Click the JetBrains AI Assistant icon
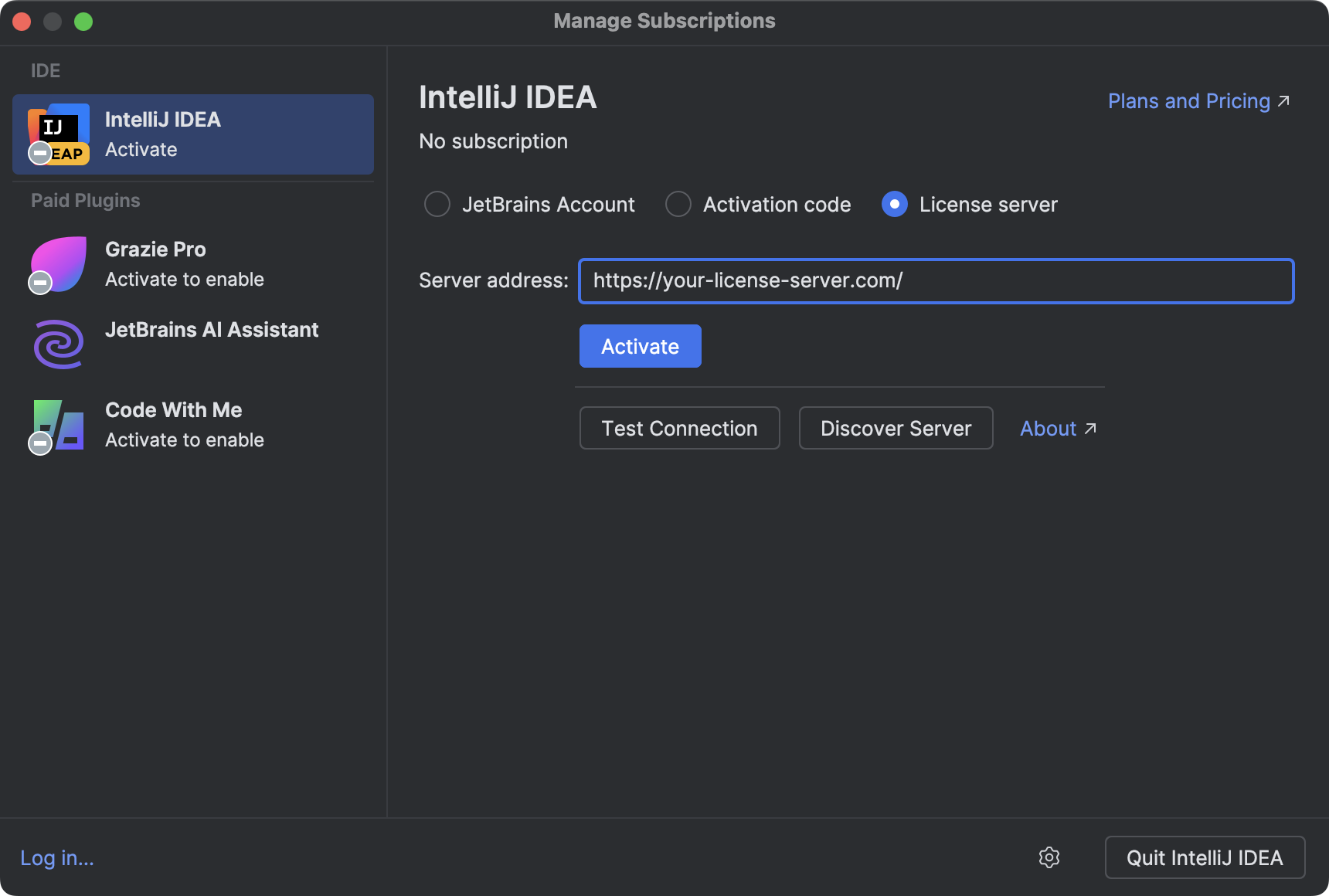Screen dimensions: 1329x896 [57, 344]
